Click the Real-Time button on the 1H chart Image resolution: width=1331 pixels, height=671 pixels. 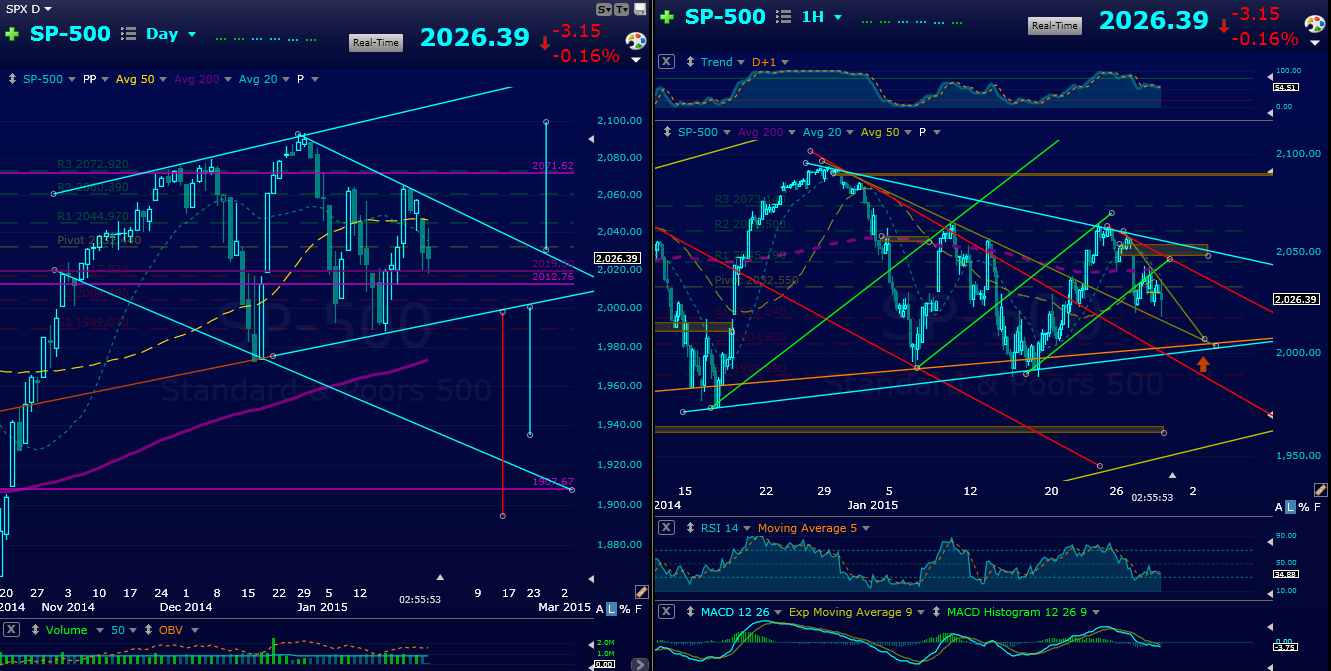[1054, 25]
